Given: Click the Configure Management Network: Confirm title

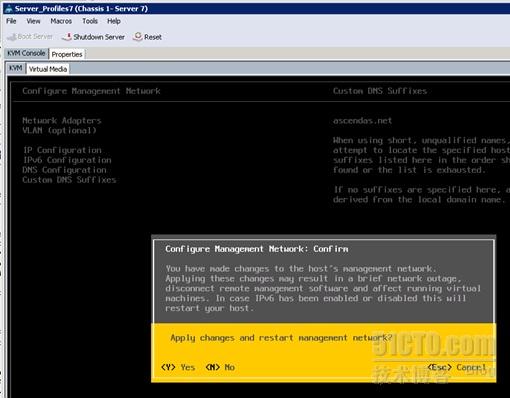Looking at the screenshot, I should tap(257, 249).
